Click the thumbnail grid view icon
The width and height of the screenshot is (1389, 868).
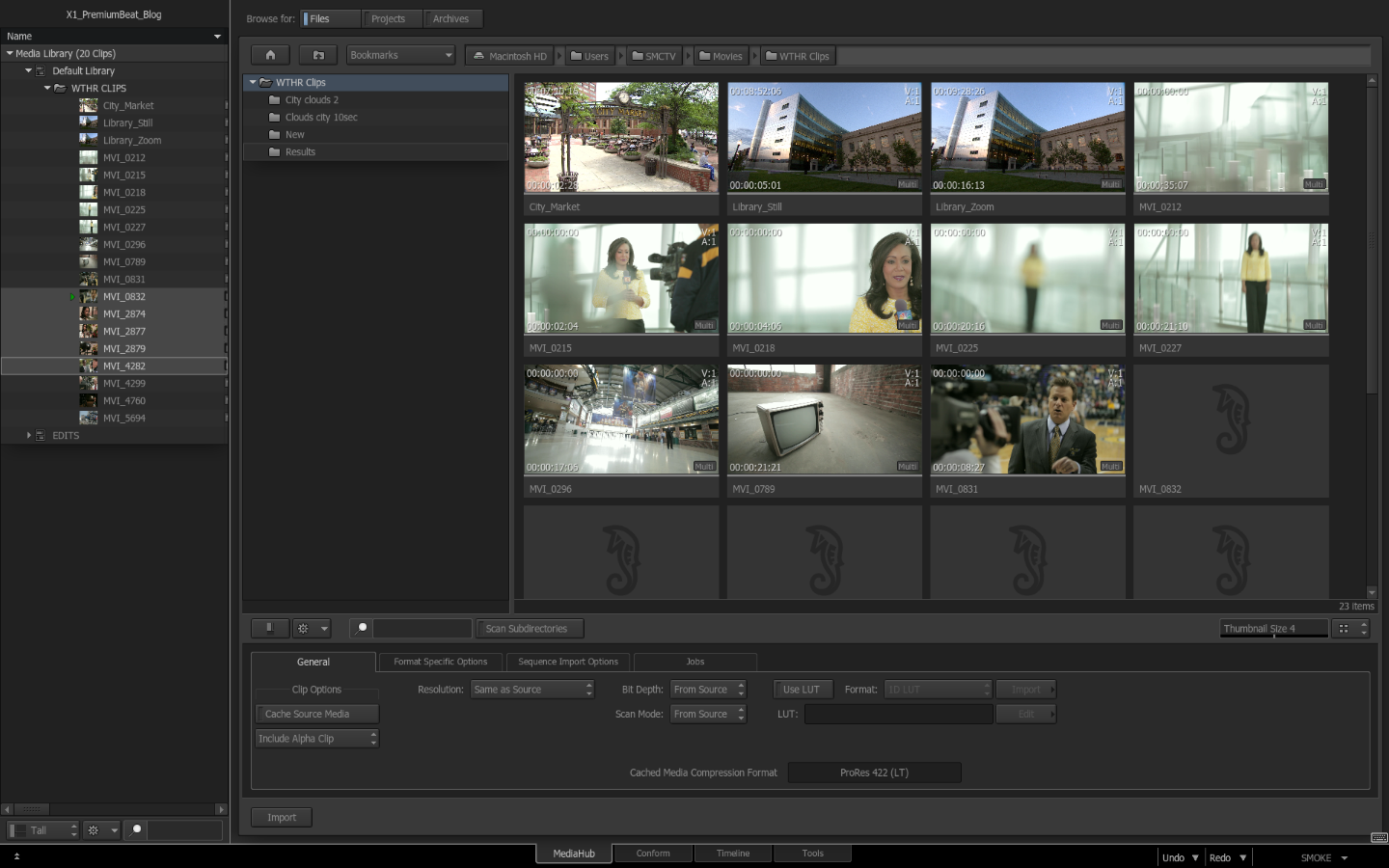pyautogui.click(x=1344, y=628)
